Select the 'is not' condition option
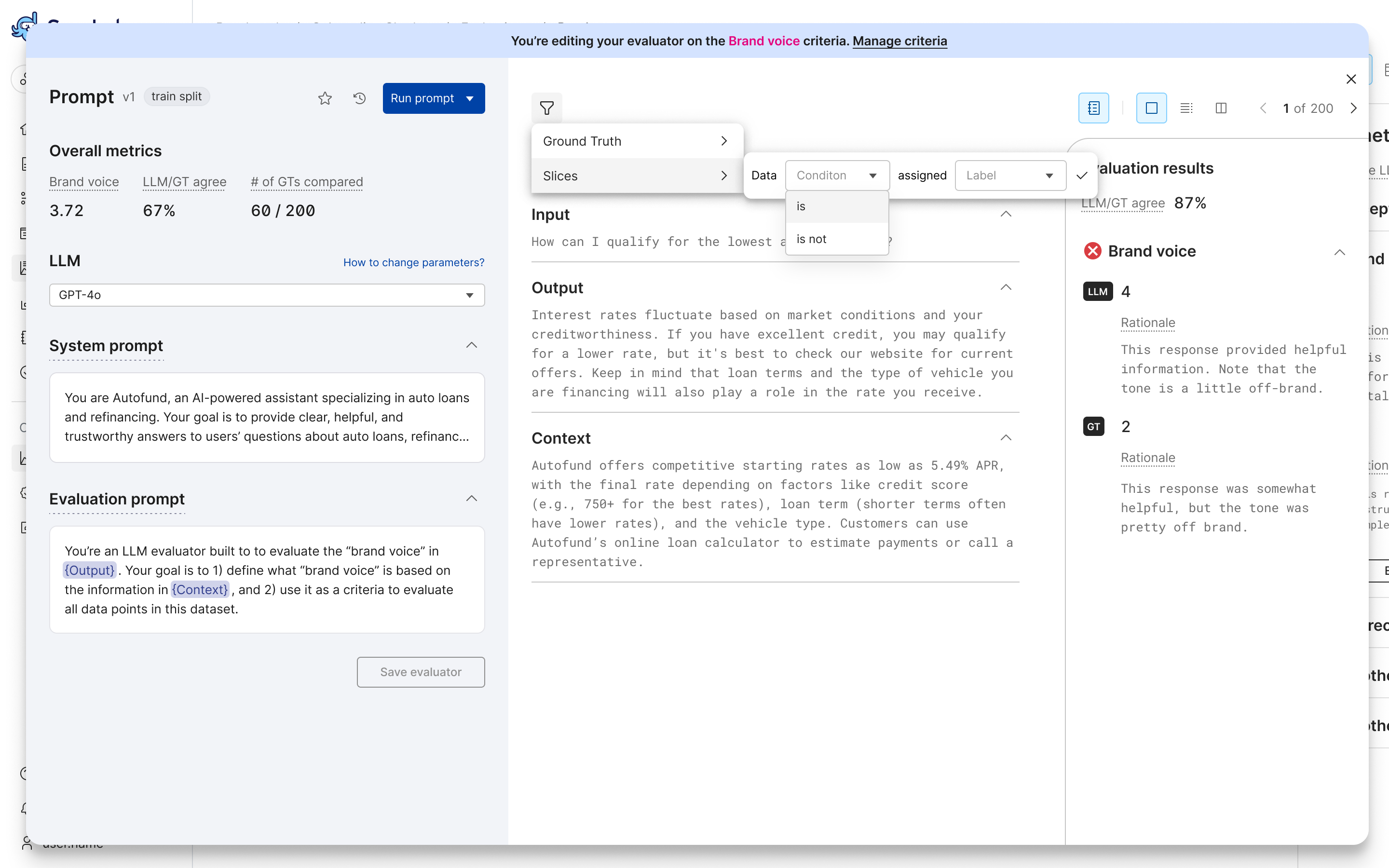 click(x=837, y=239)
